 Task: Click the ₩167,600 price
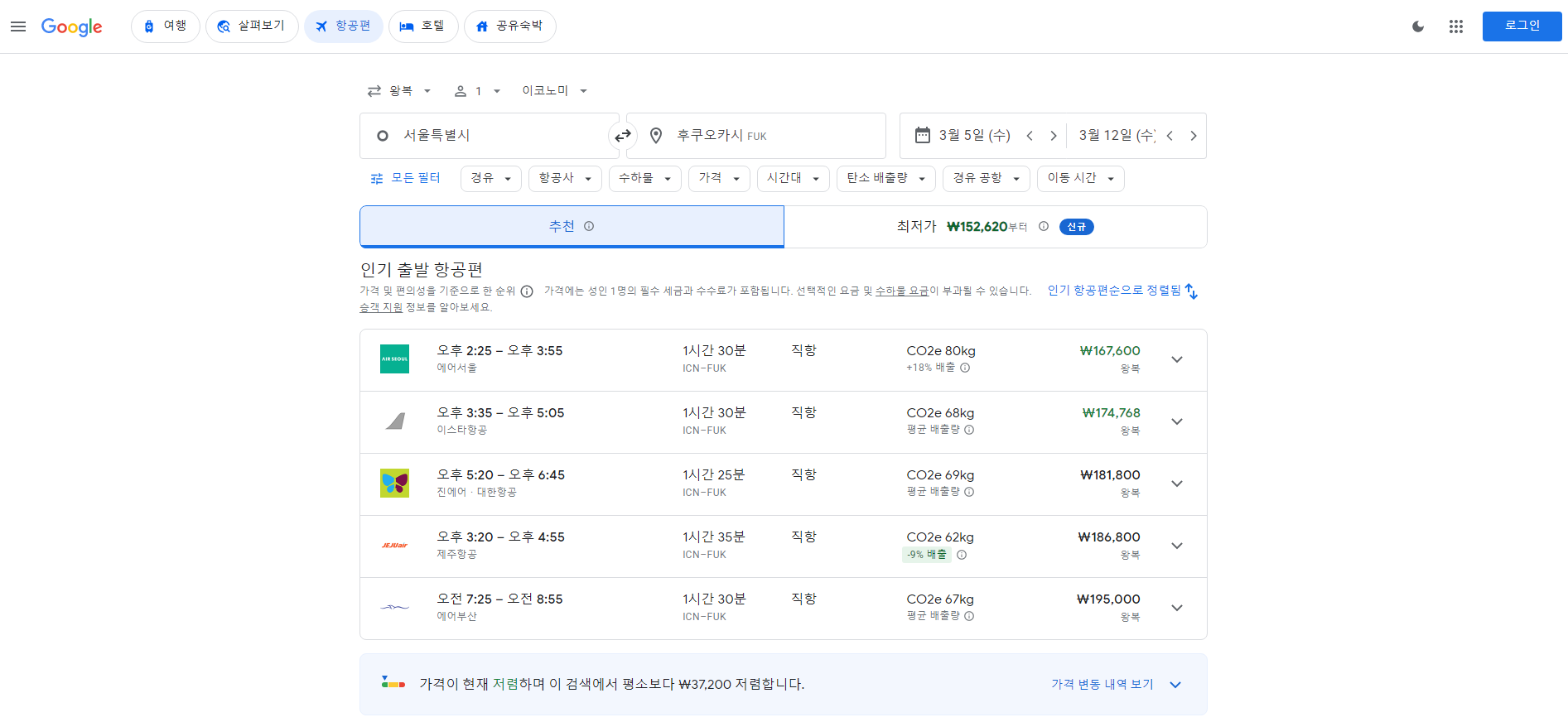(x=1110, y=351)
